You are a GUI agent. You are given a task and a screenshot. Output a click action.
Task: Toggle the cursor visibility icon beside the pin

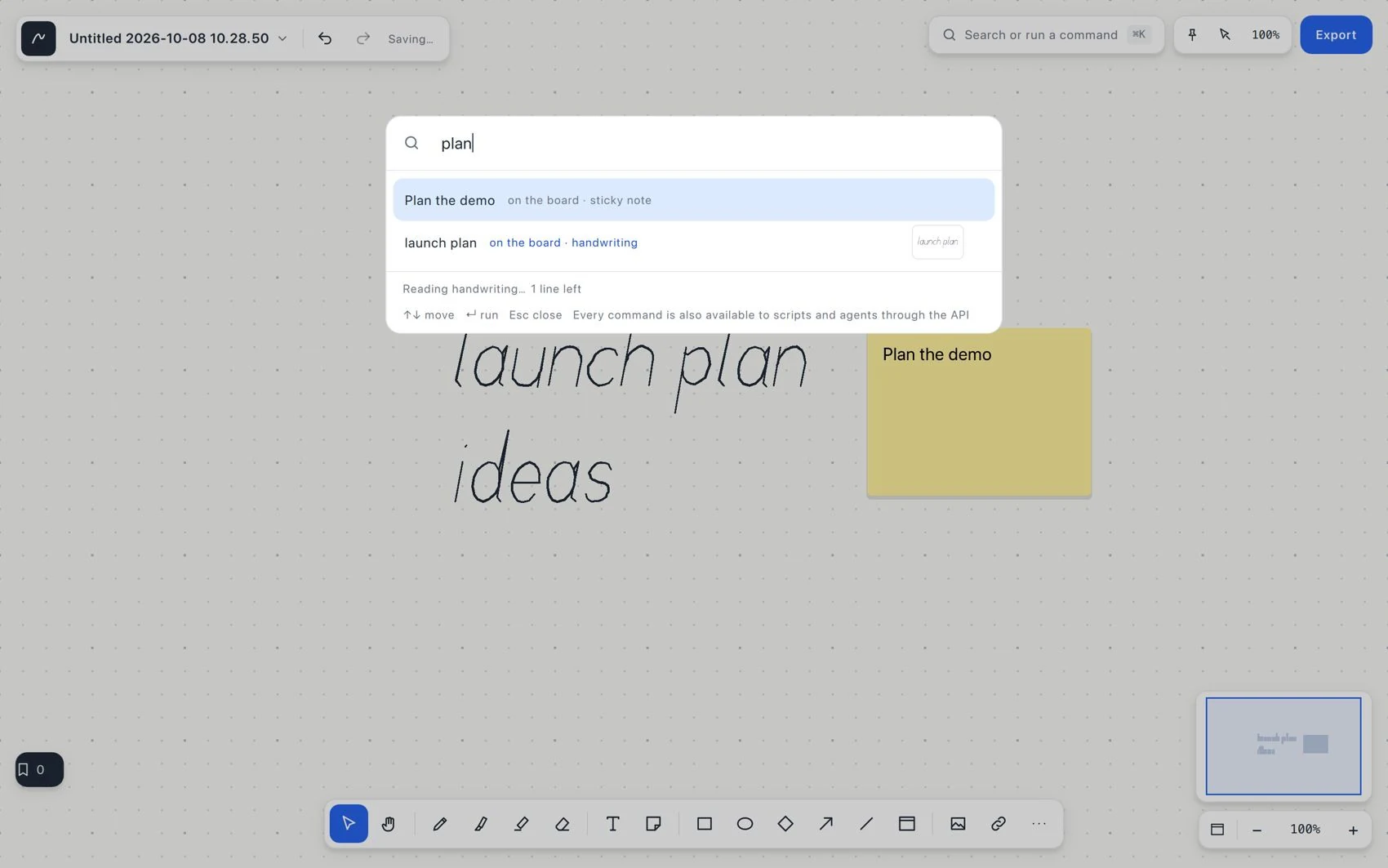tap(1225, 34)
